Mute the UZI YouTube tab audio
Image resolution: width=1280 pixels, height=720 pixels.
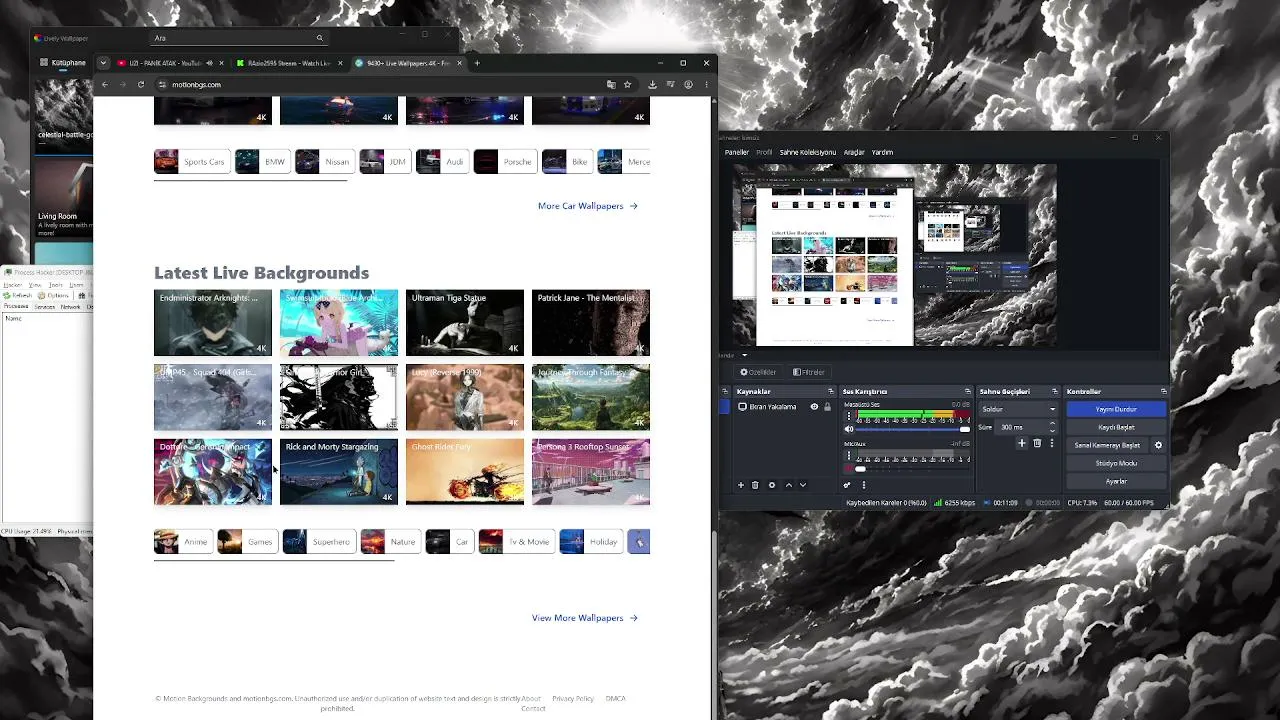pyautogui.click(x=209, y=63)
